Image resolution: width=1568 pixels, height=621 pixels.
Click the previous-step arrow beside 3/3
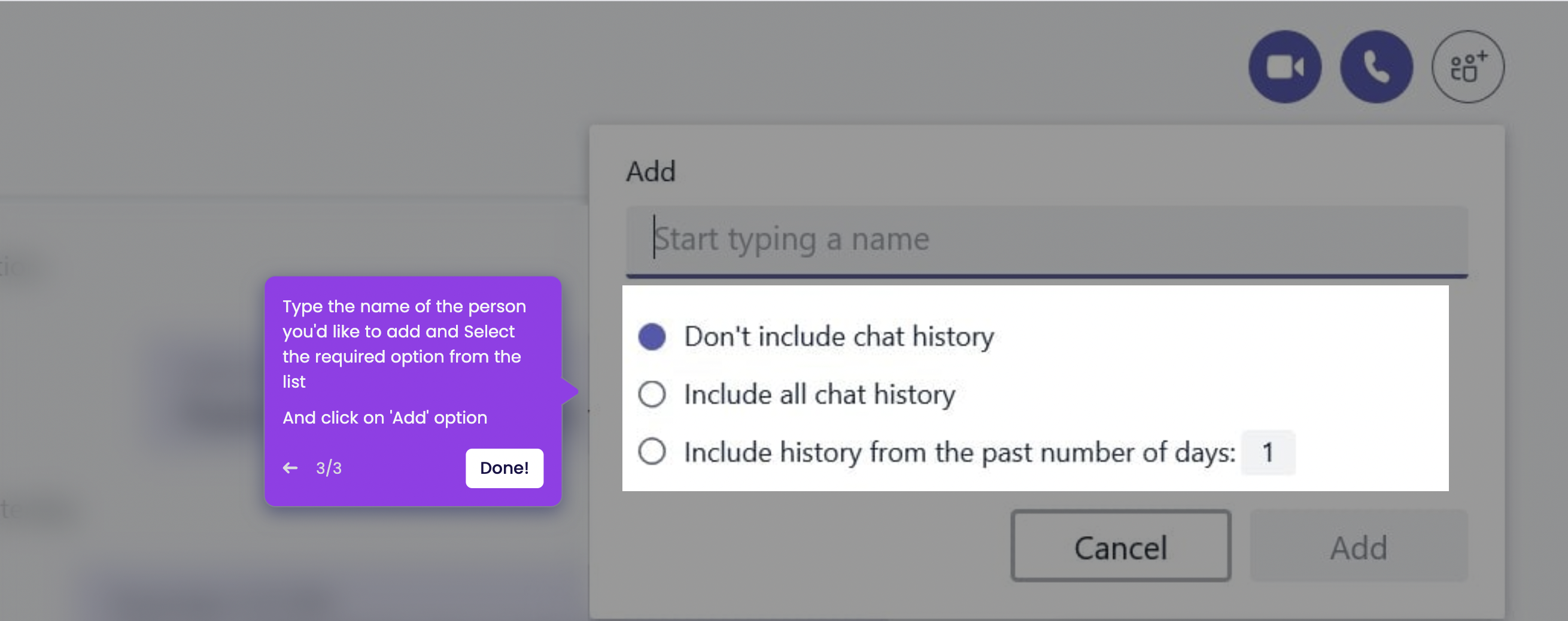291,467
